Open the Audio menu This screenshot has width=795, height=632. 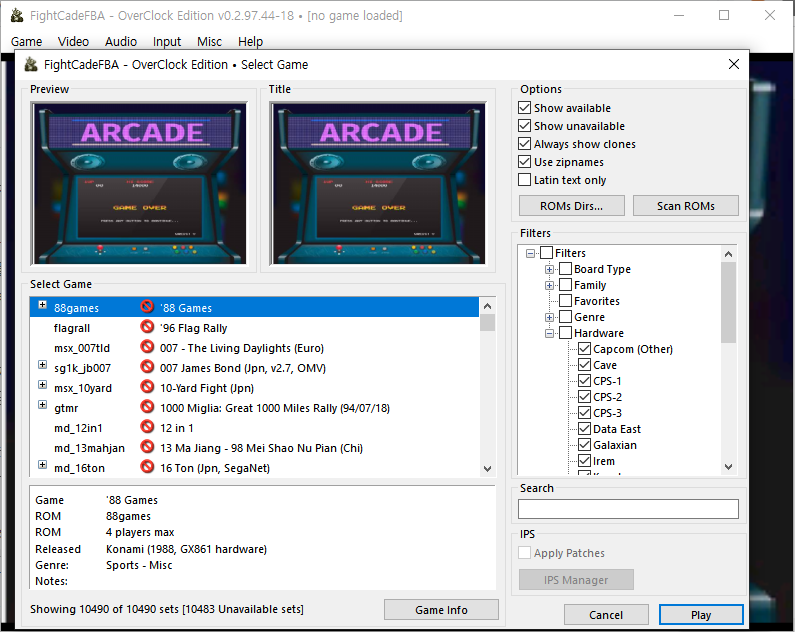[x=121, y=42]
